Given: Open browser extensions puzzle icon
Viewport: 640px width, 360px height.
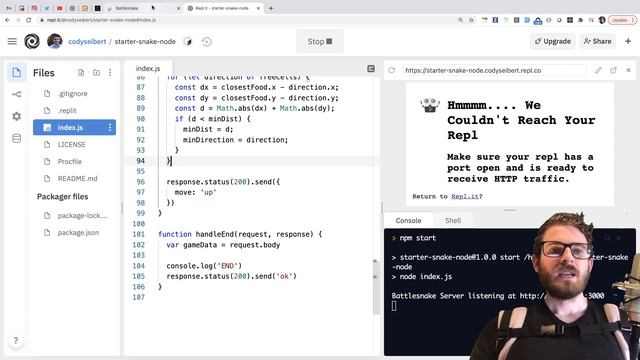Looking at the screenshot, I should tap(580, 20).
